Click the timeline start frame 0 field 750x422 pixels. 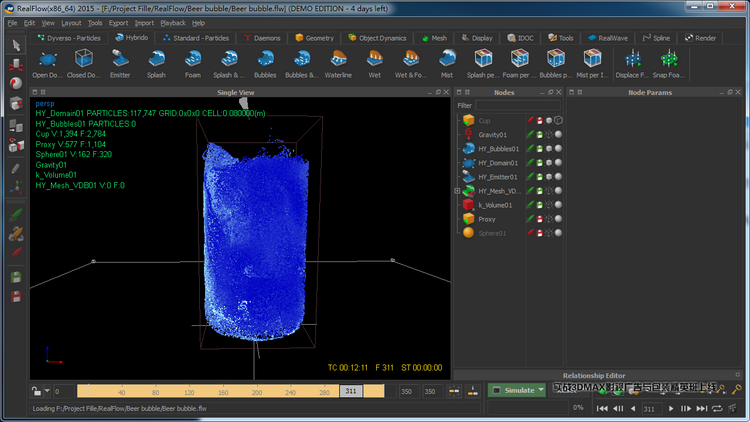point(64,391)
